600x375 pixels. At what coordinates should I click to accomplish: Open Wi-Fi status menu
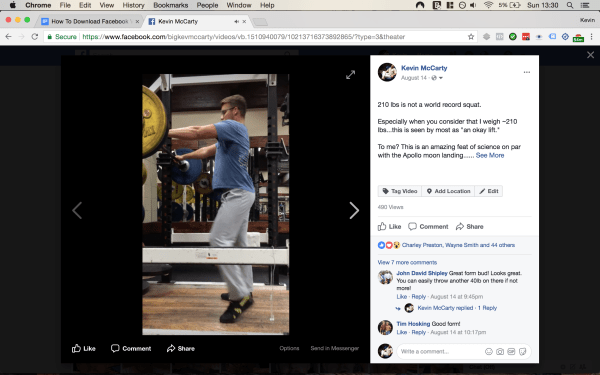coord(488,5)
